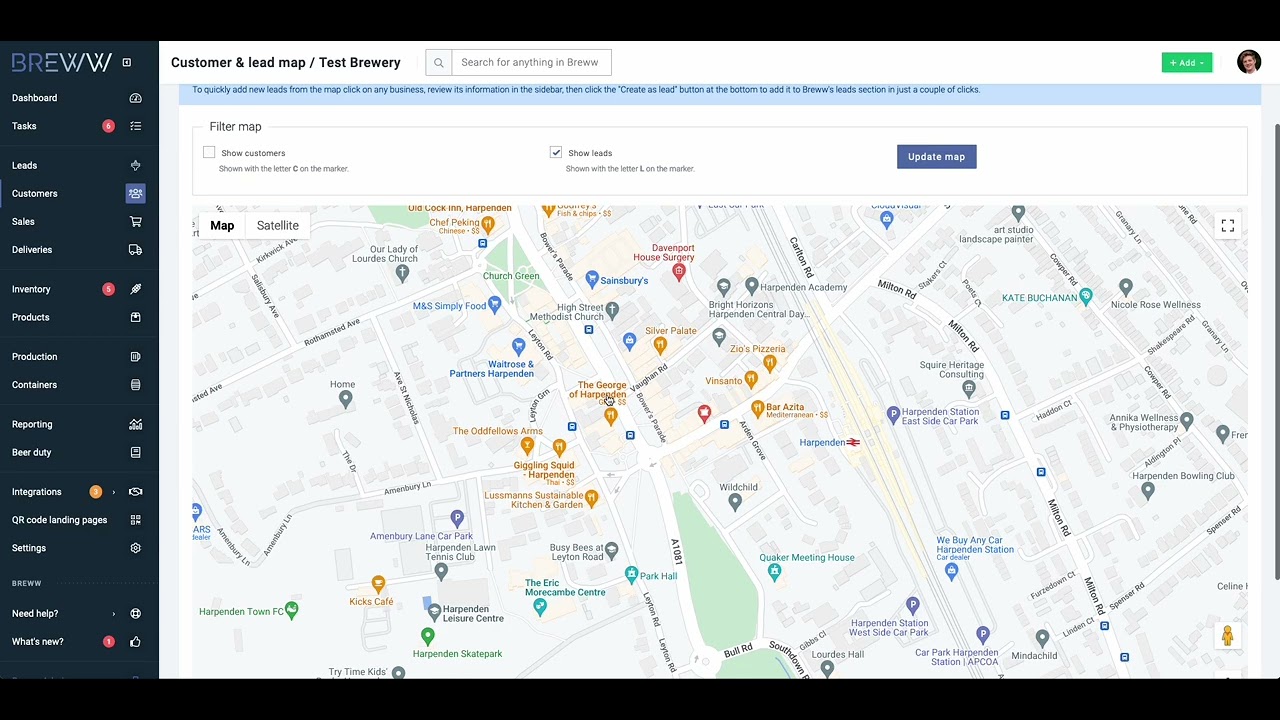
Task: Click the Waitrose & Partners Harpenden pin
Action: click(518, 346)
